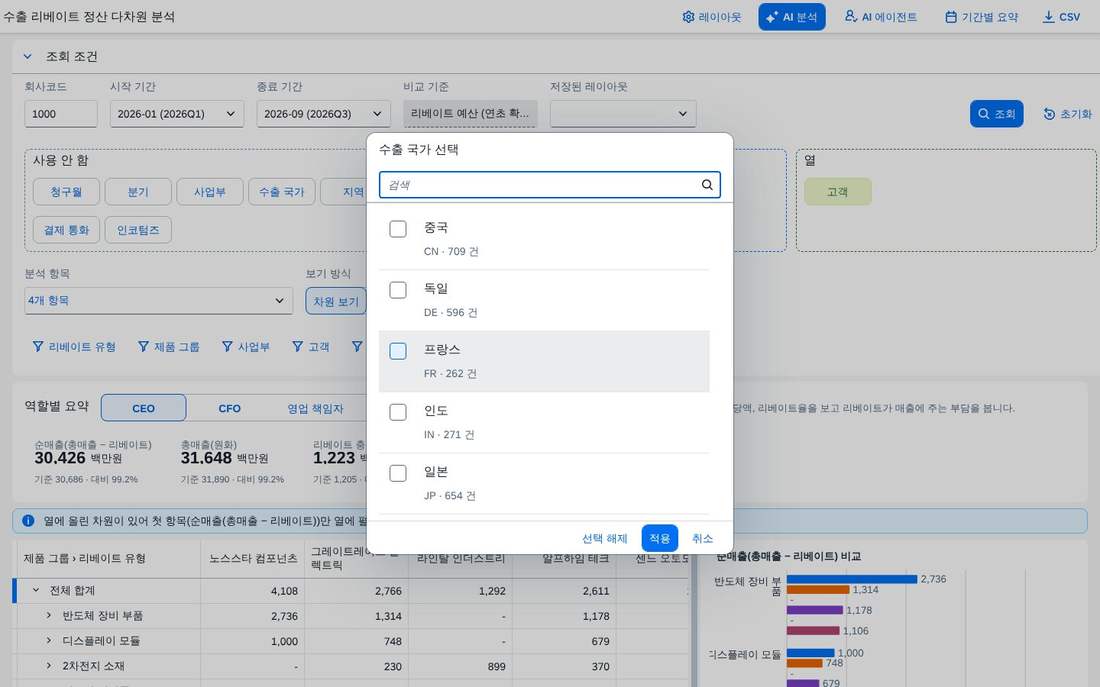The image size is (1100, 687).
Task: Download data with the CSV button
Action: pyautogui.click(x=1061, y=17)
